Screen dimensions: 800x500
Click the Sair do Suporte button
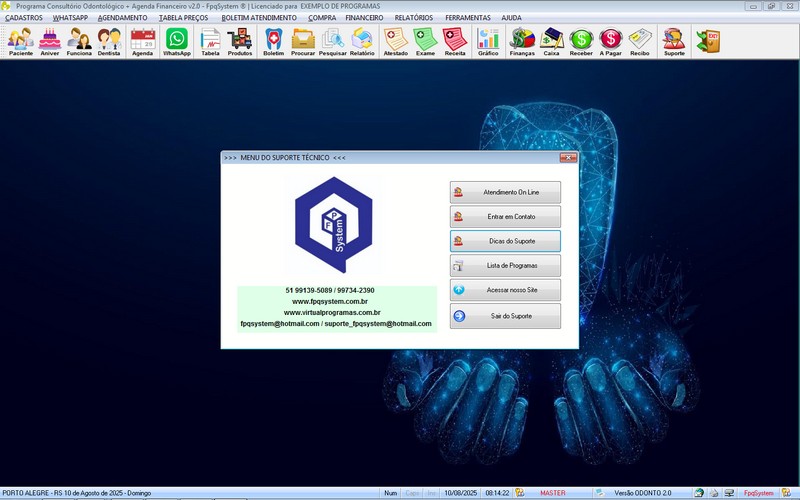point(505,316)
